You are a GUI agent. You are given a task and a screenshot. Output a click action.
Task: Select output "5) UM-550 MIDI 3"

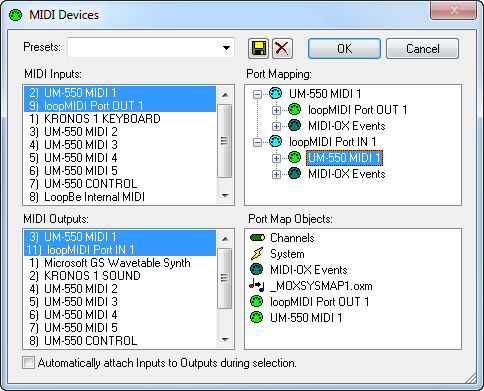[x=120, y=302]
